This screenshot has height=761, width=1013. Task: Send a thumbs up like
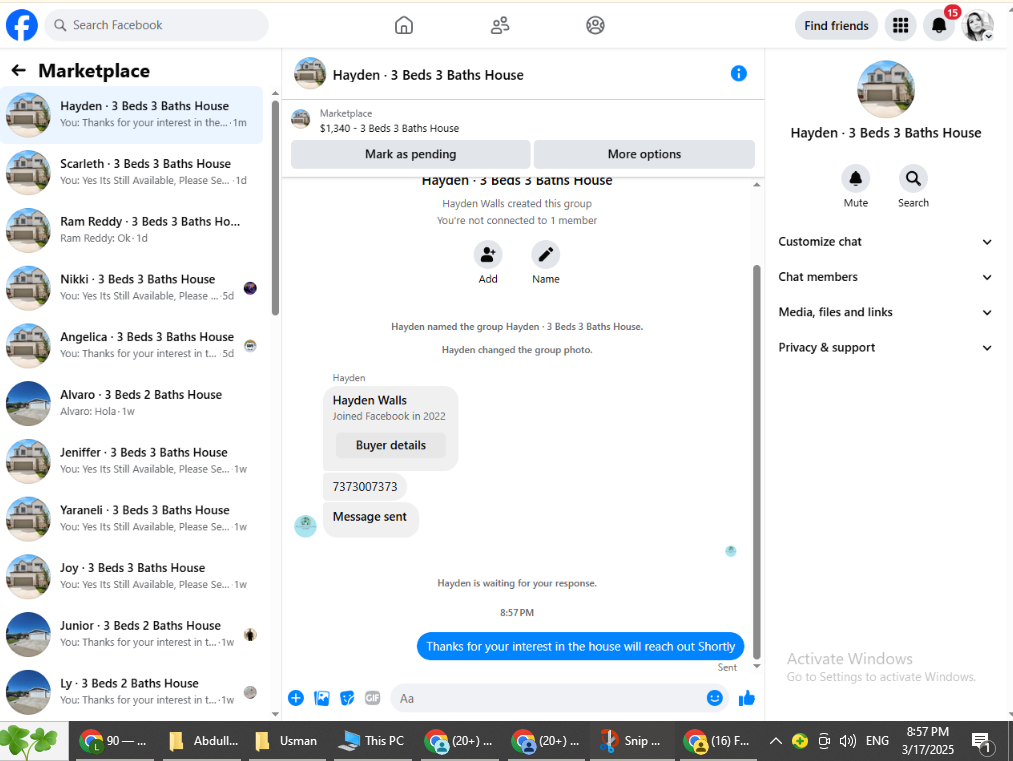coord(747,698)
